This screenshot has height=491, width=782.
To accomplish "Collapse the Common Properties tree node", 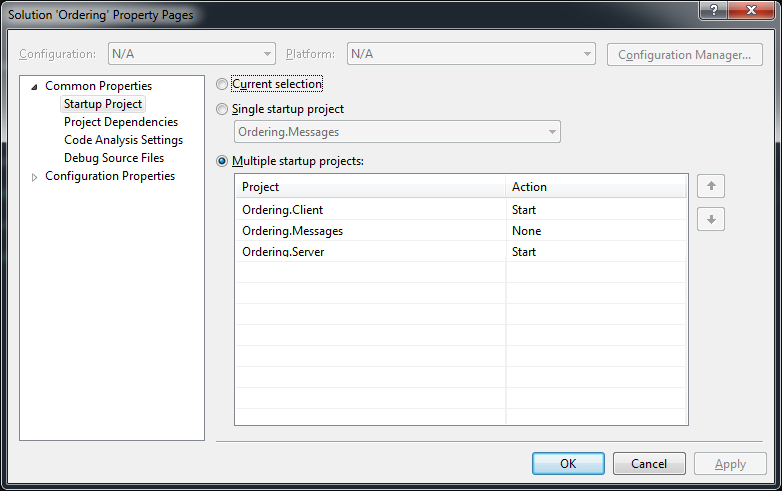I will pyautogui.click(x=34, y=87).
